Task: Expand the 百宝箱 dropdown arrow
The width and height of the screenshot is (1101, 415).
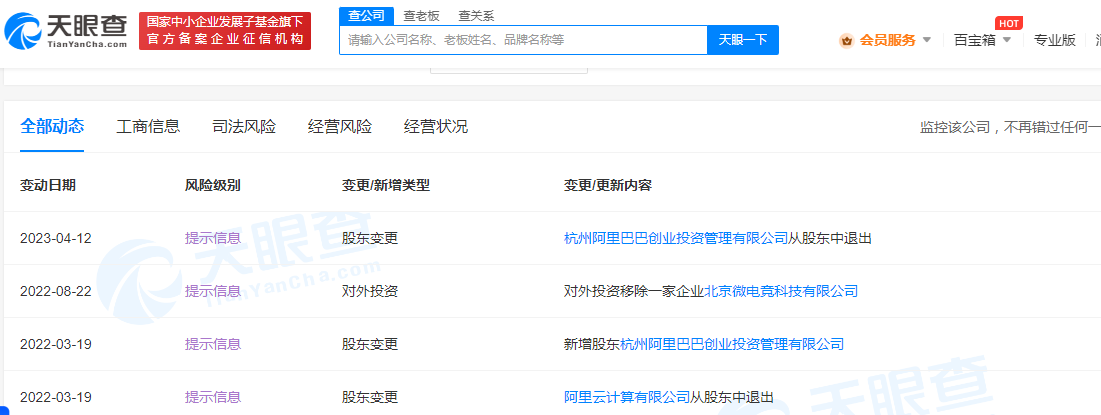Action: click(1007, 40)
